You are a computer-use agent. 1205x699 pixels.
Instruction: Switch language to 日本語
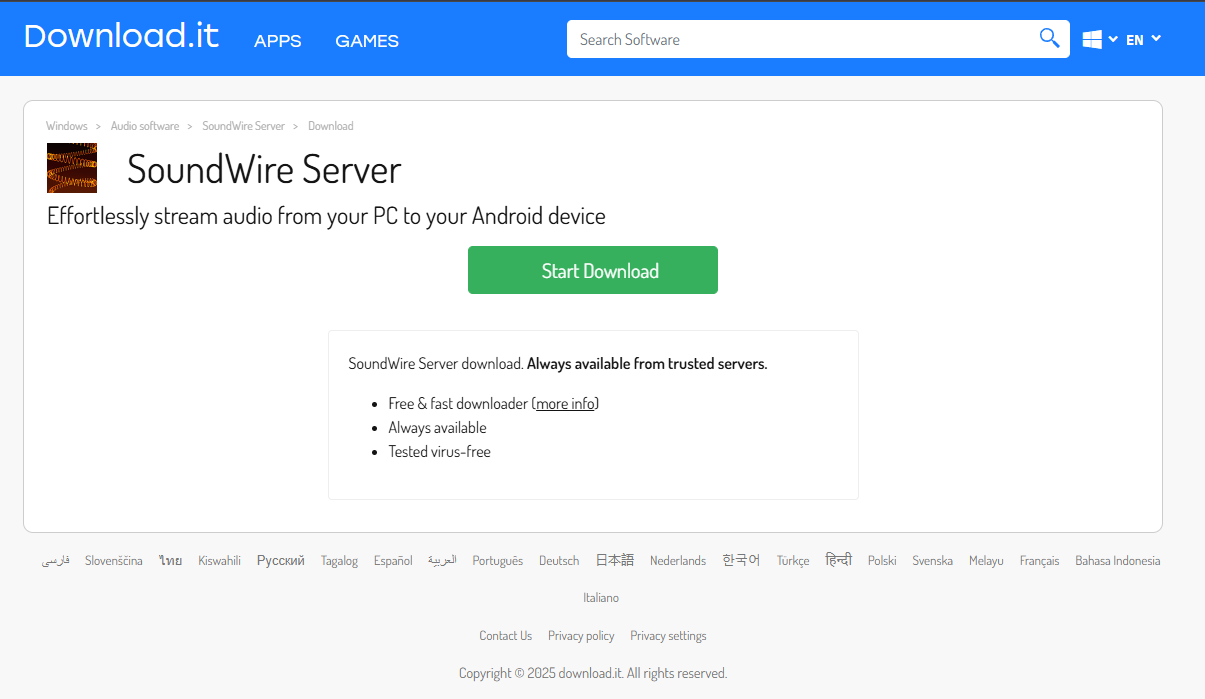click(615, 560)
